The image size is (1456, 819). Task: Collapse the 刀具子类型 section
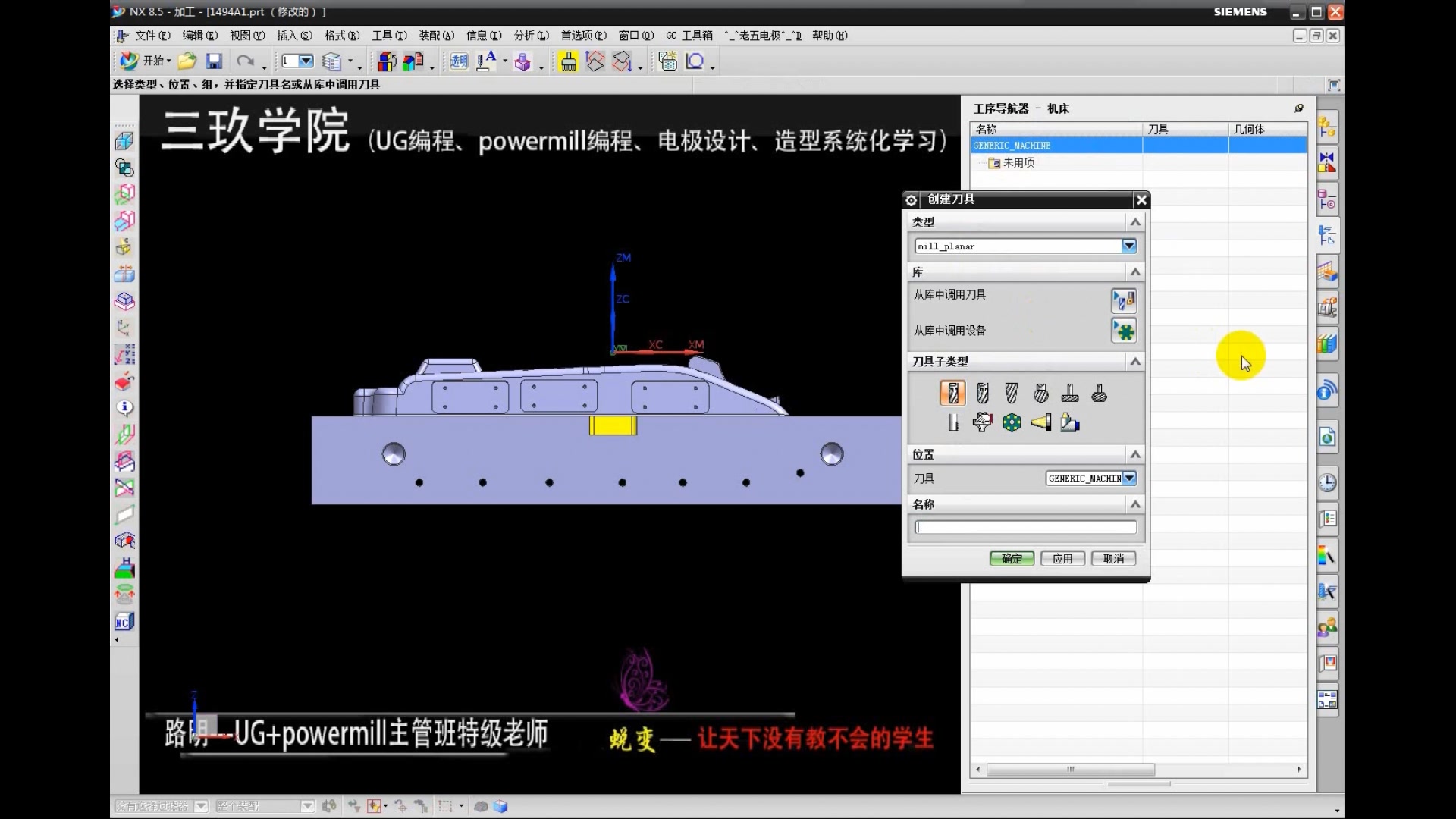1135,362
